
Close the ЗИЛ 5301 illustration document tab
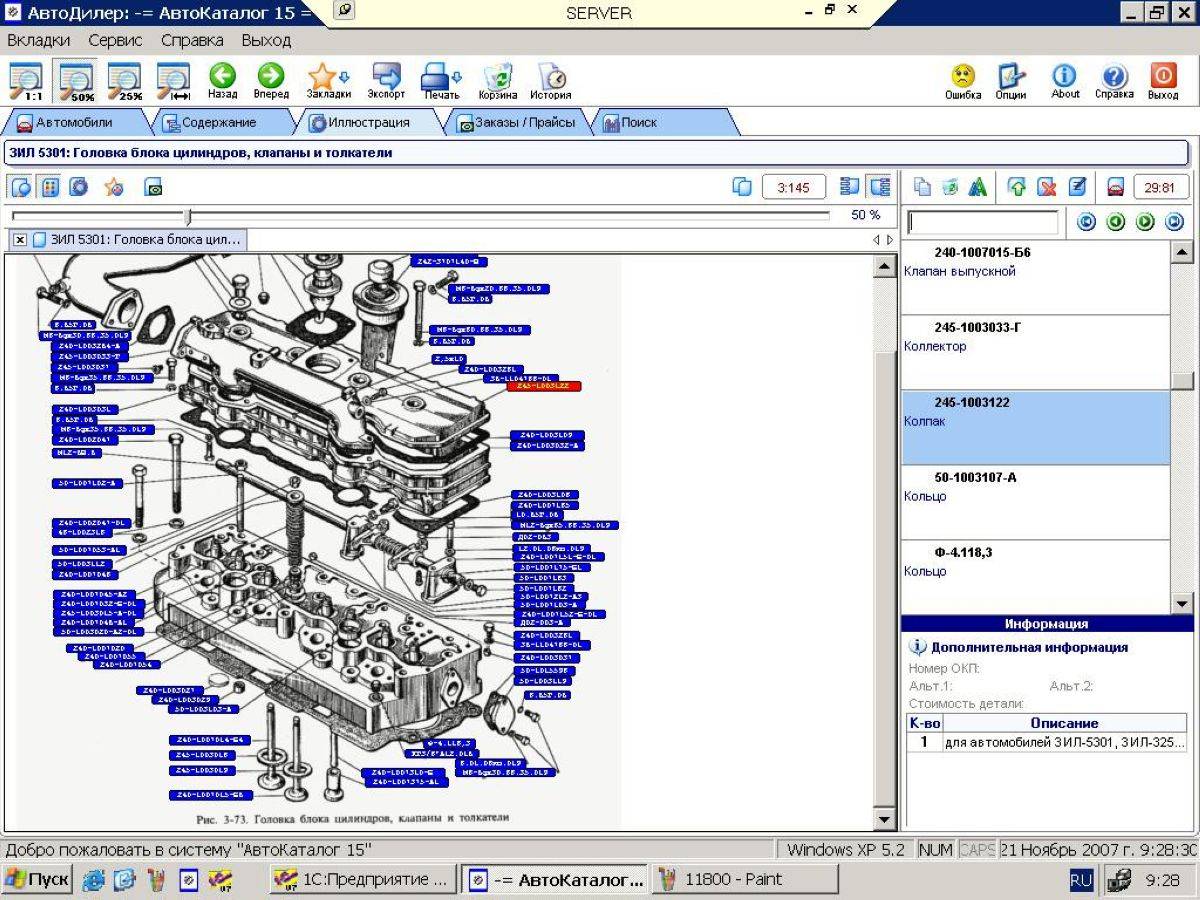pos(20,240)
